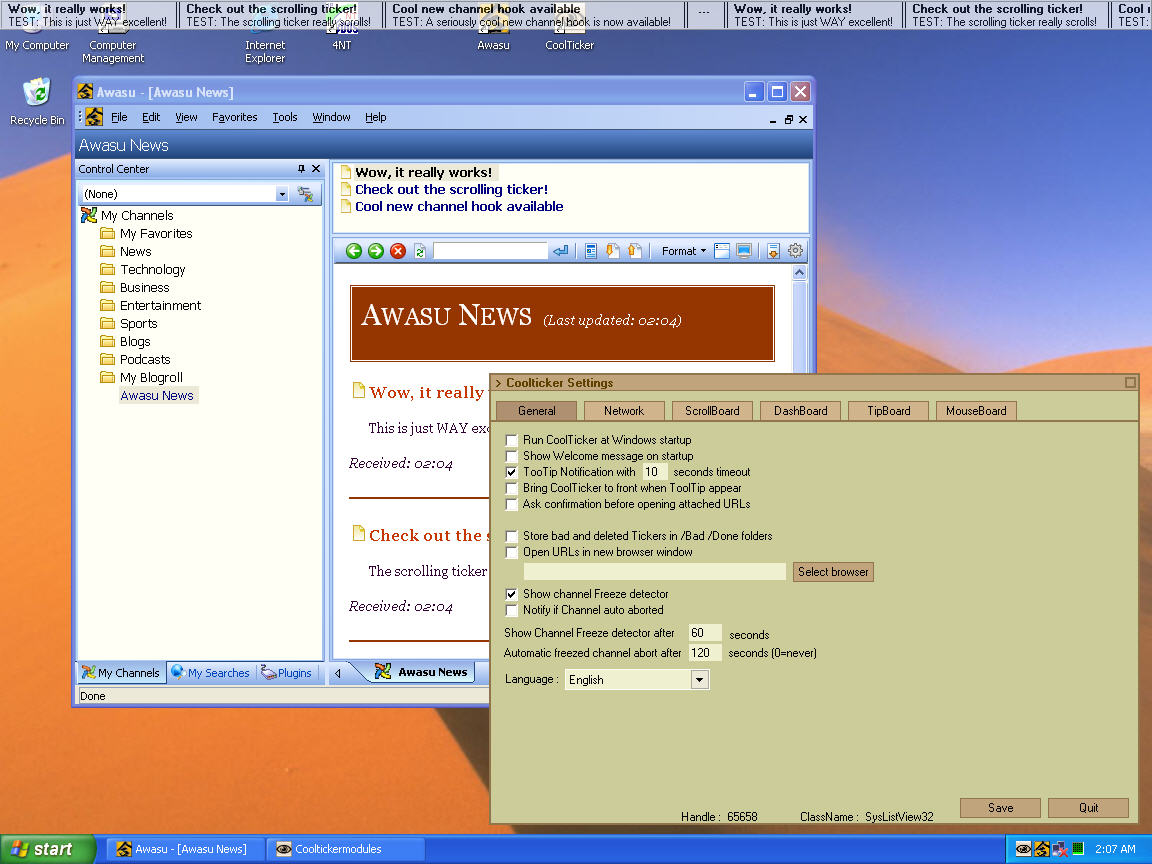
Task: Enable Store bad and deleted Tickers option
Action: (511, 536)
